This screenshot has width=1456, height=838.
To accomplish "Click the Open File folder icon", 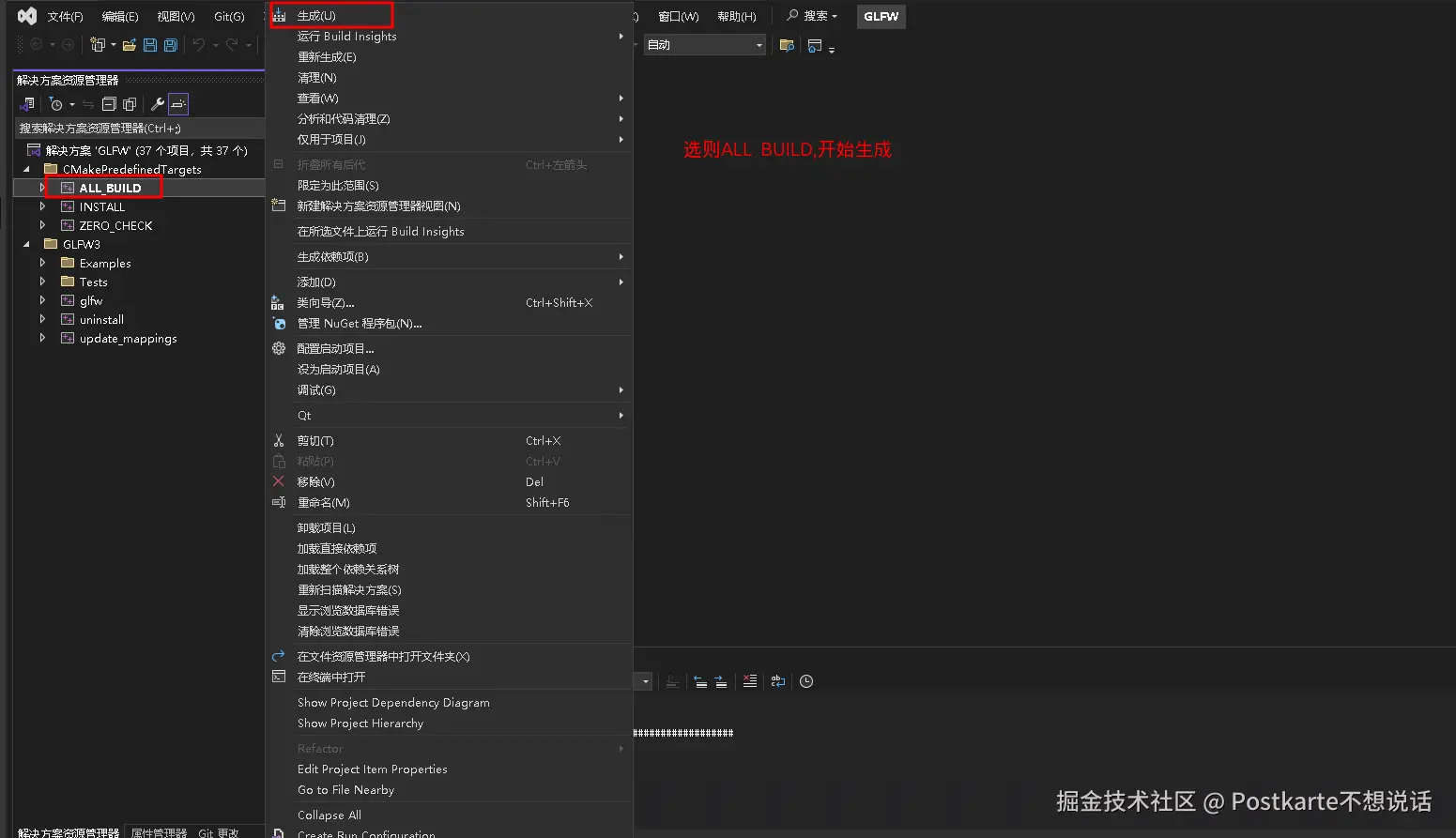I will tap(130, 44).
